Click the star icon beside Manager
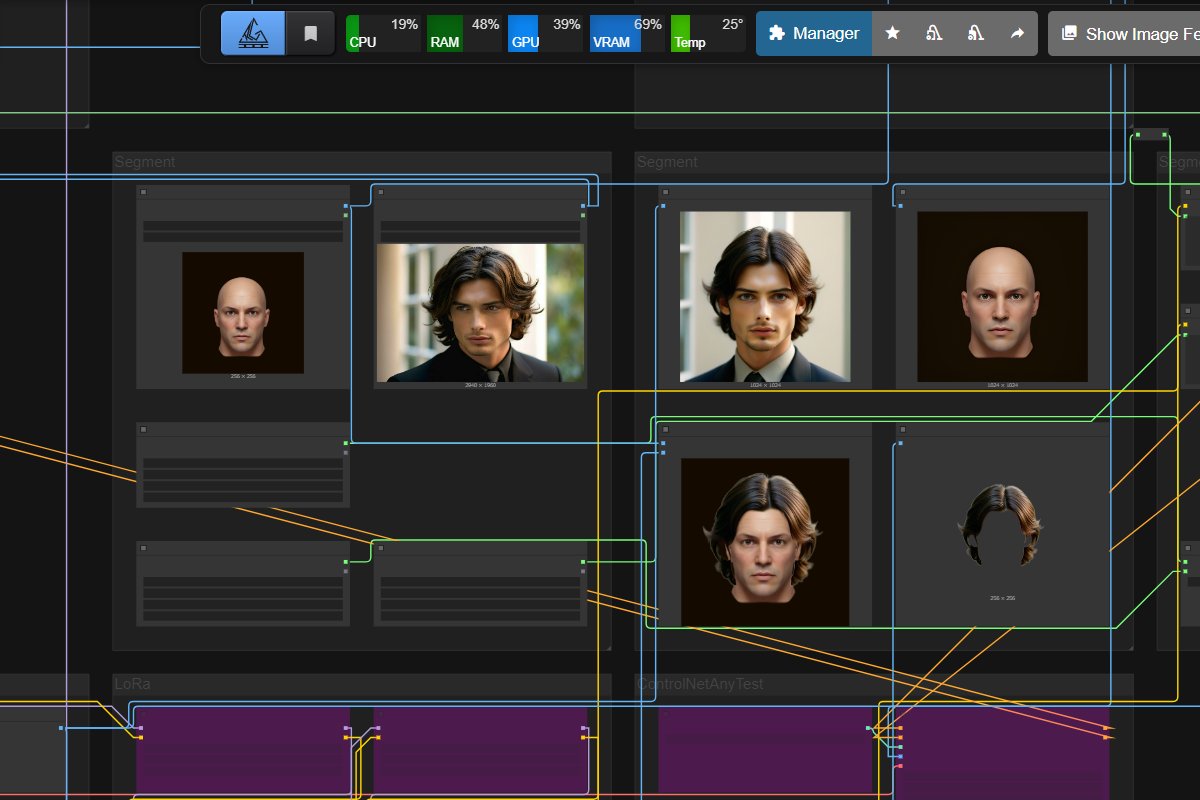This screenshot has width=1200, height=800. click(893, 33)
